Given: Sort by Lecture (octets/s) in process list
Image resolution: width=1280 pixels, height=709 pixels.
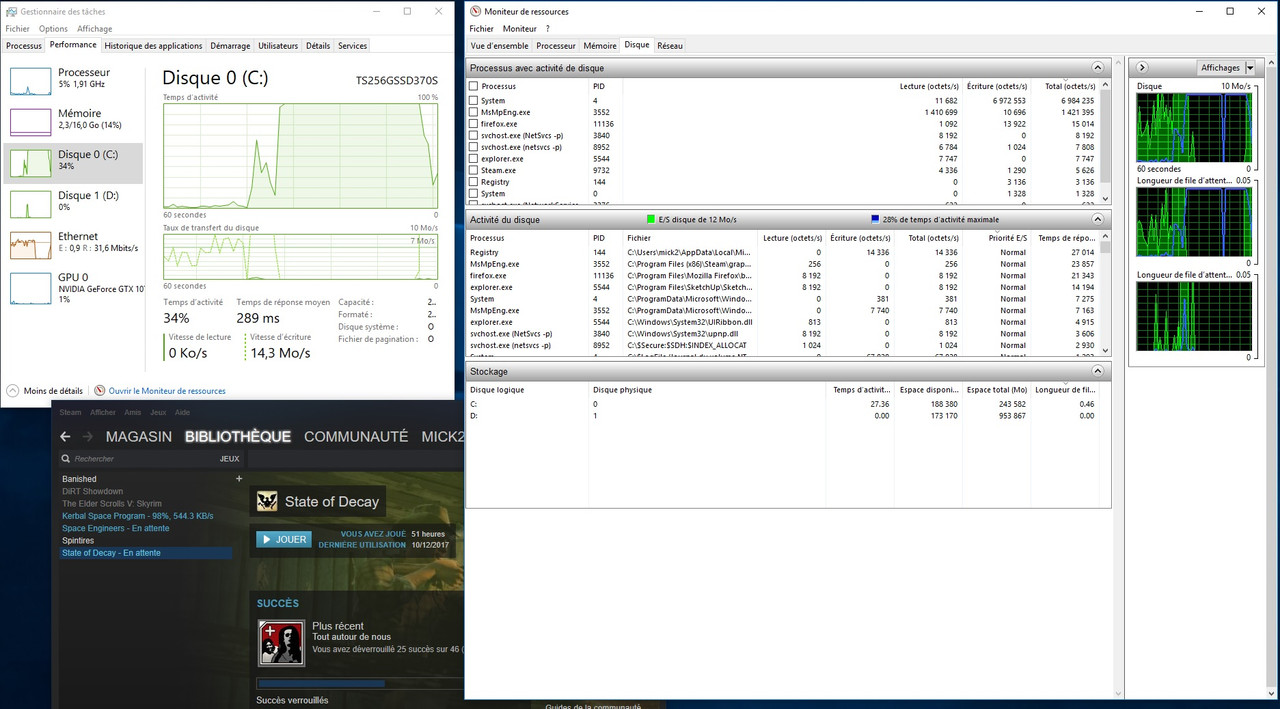Looking at the screenshot, I should tap(928, 86).
